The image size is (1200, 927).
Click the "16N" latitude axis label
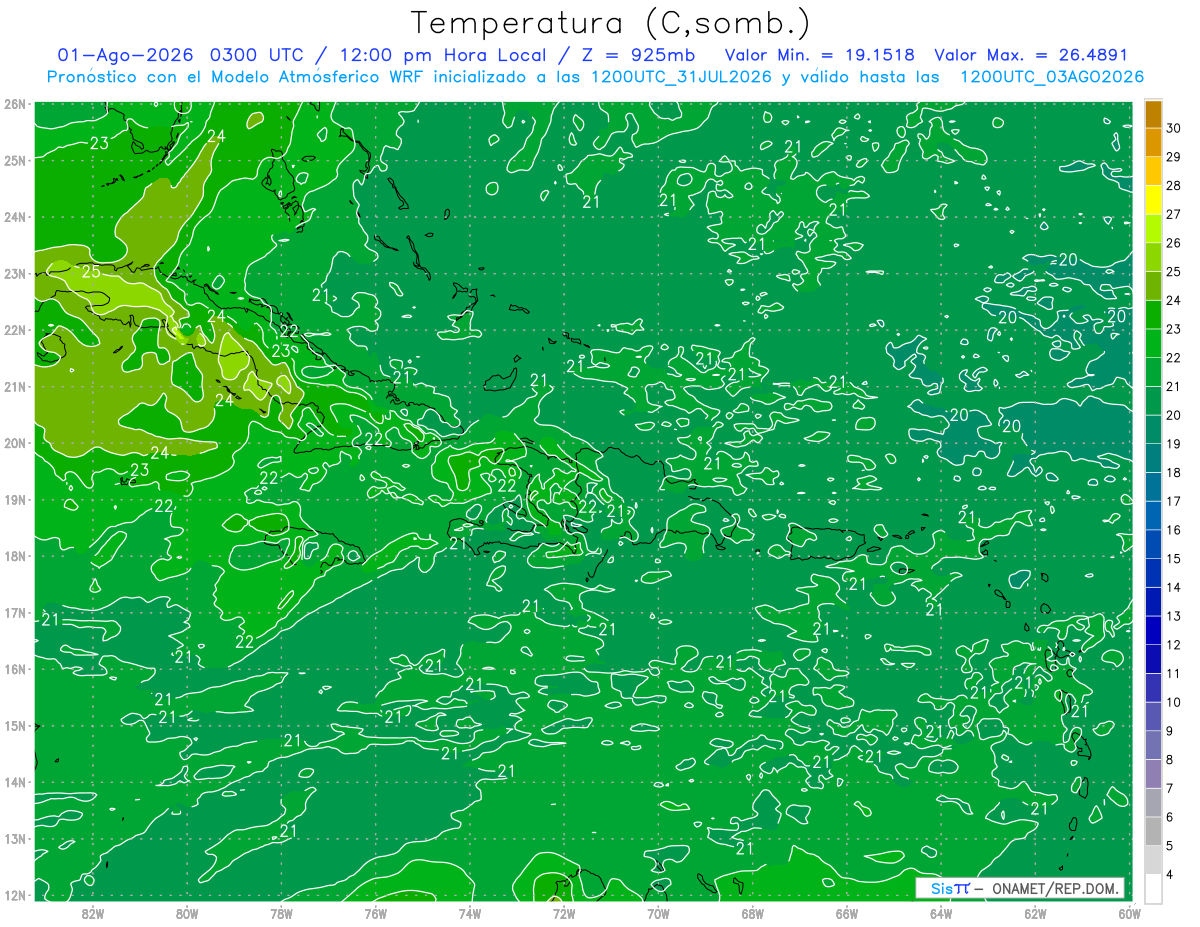click(15, 669)
